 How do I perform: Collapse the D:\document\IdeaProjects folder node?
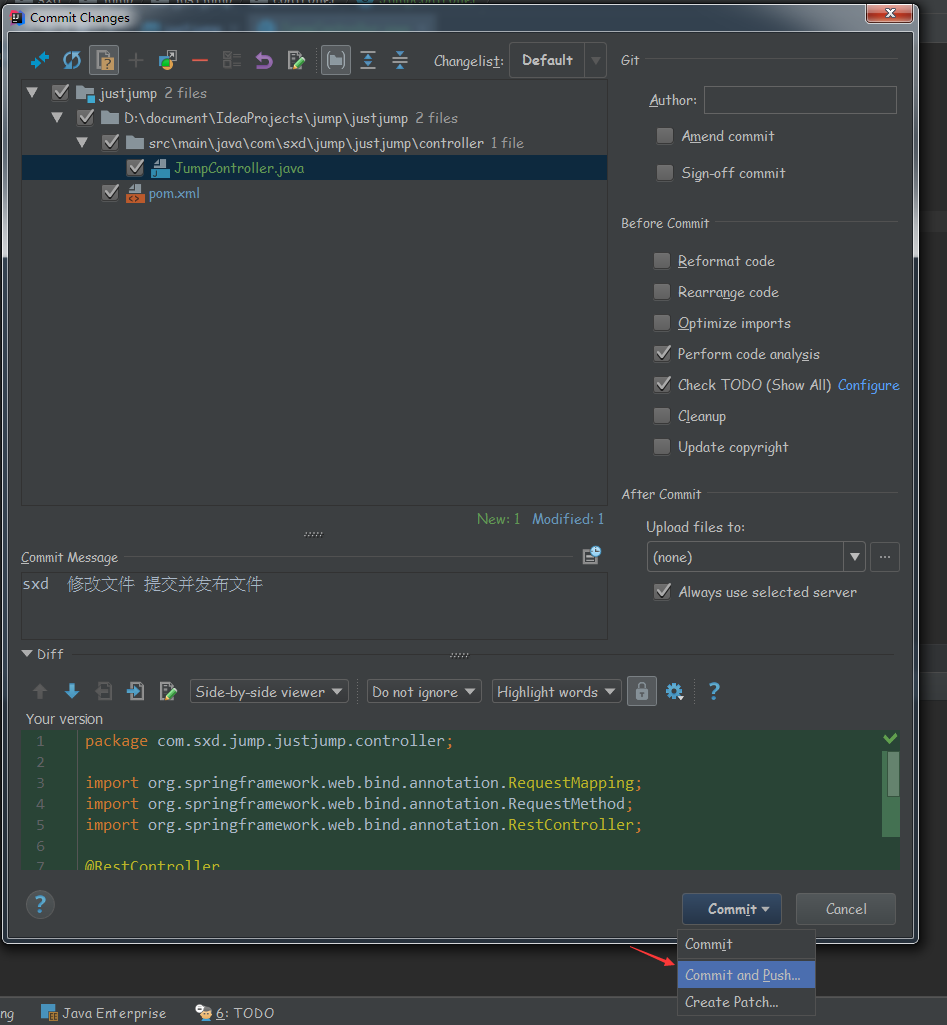pos(57,118)
